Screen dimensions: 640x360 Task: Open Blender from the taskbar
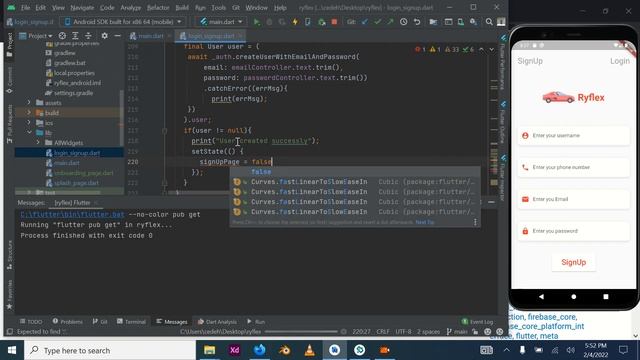[284, 350]
